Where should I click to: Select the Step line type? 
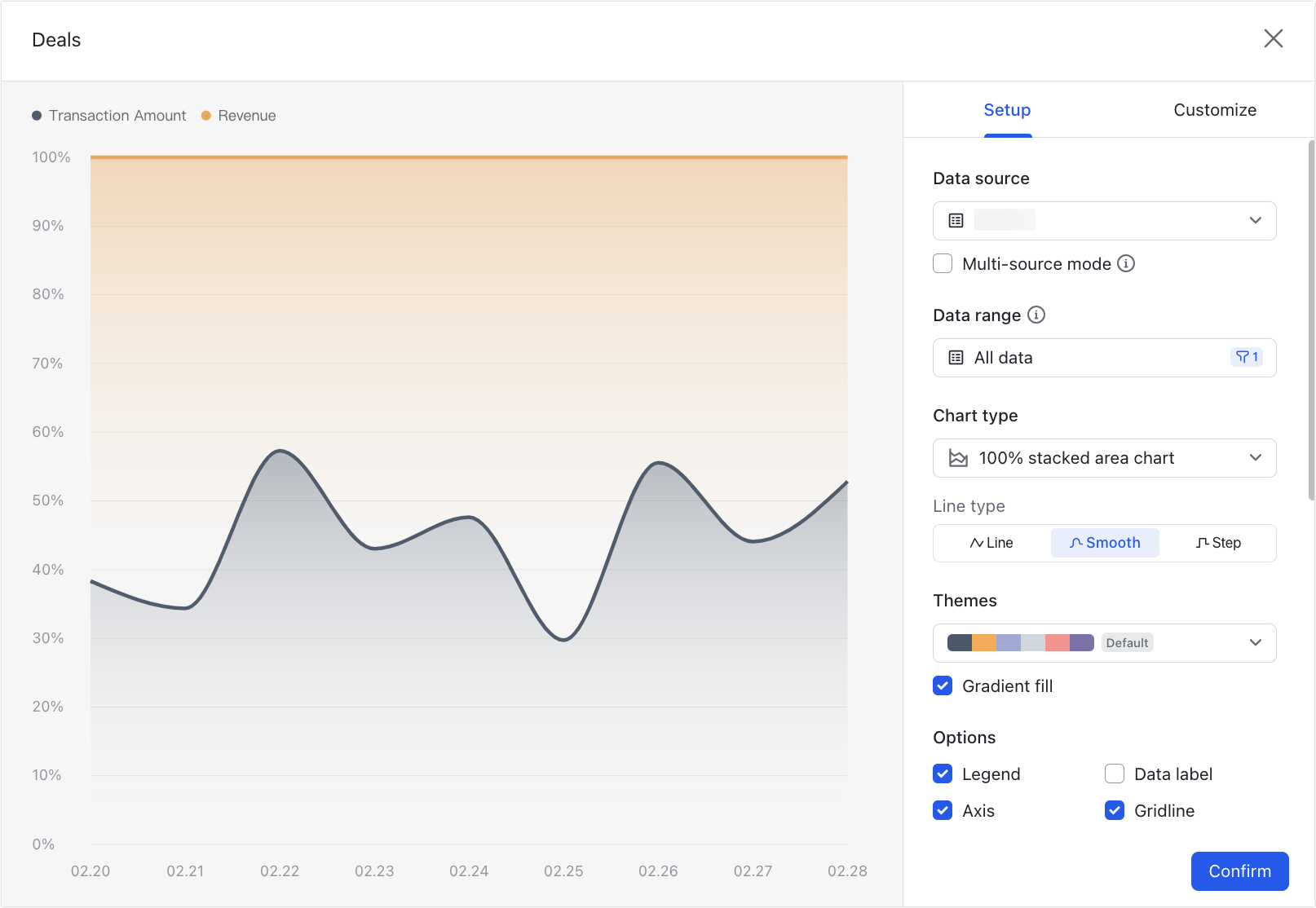pos(1218,543)
